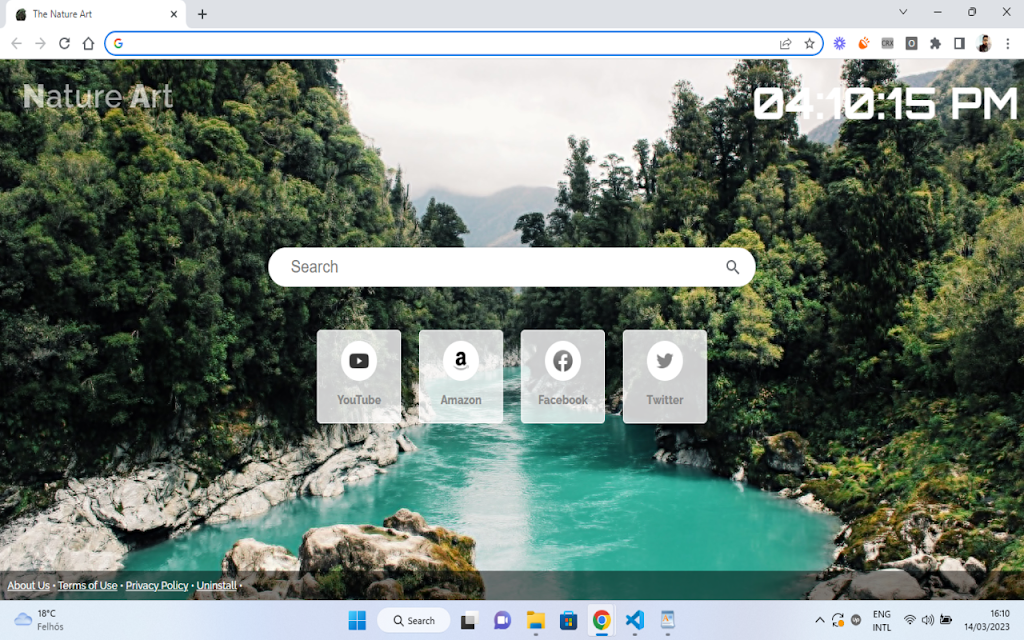Open the battery status tray icon

pos(946,620)
